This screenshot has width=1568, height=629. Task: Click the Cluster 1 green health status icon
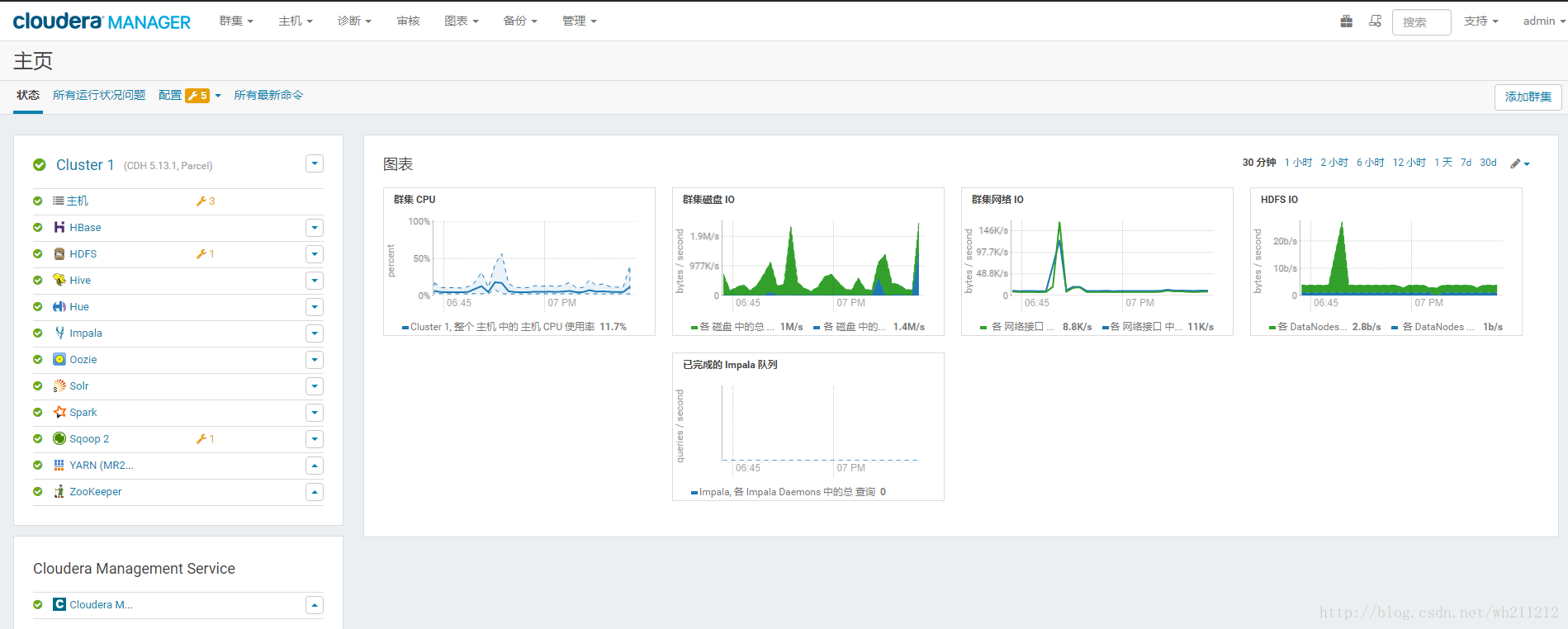click(x=40, y=165)
